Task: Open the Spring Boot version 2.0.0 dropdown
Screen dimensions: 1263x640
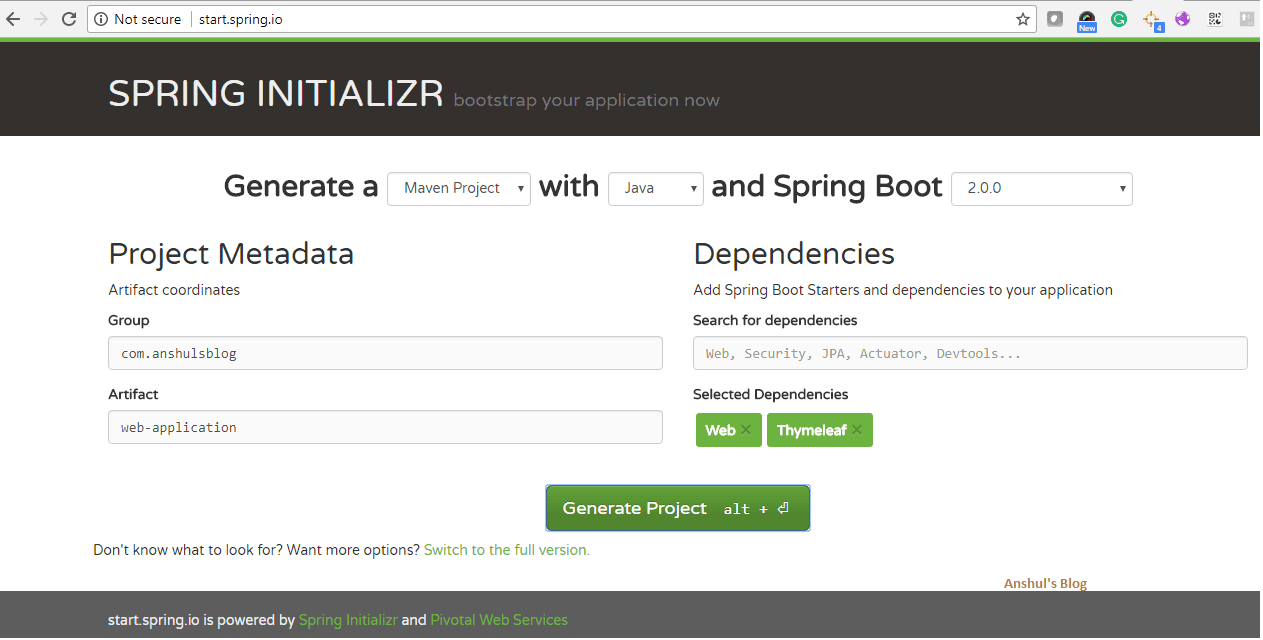Action: 1042,188
